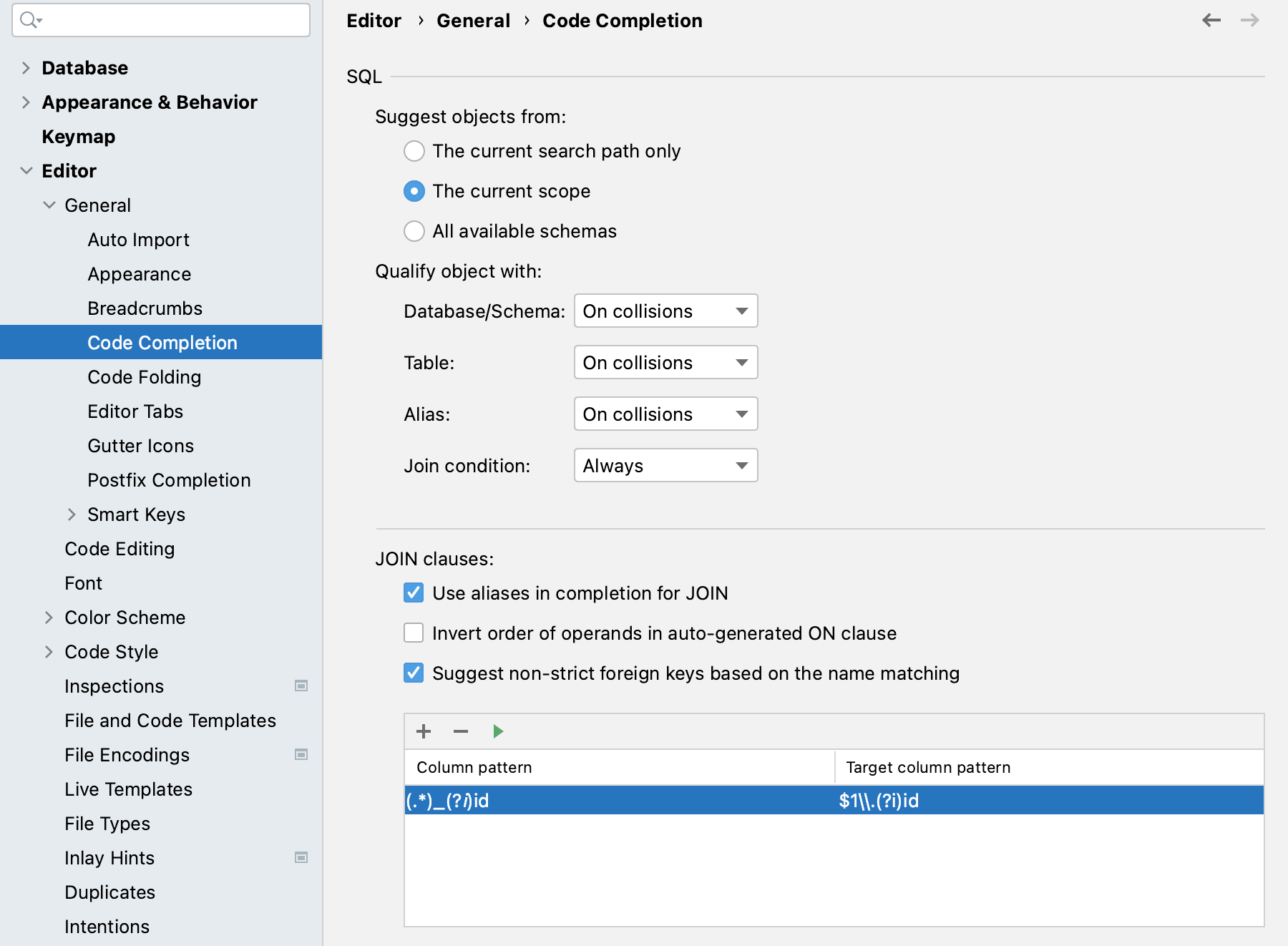Uncheck Use aliases in completion for JOIN

(414, 593)
